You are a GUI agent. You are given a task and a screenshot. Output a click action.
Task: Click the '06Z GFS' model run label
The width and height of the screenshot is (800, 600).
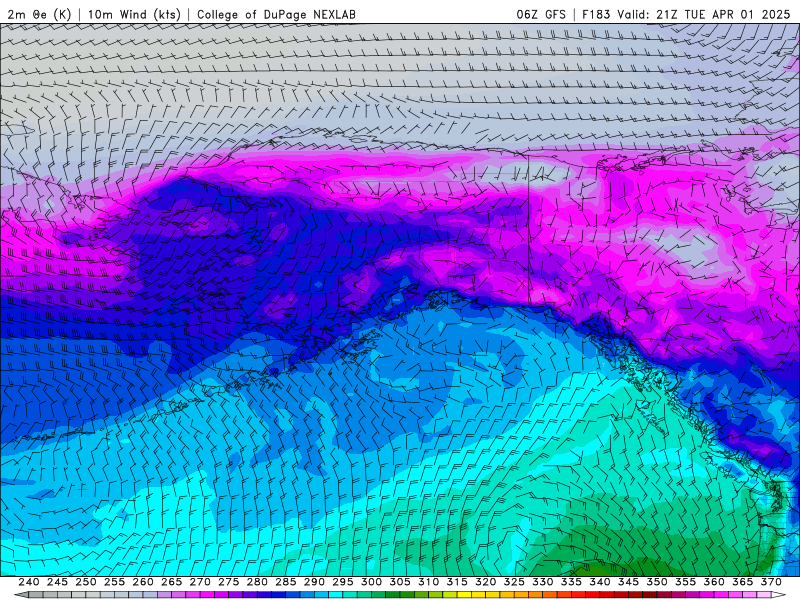541,14
